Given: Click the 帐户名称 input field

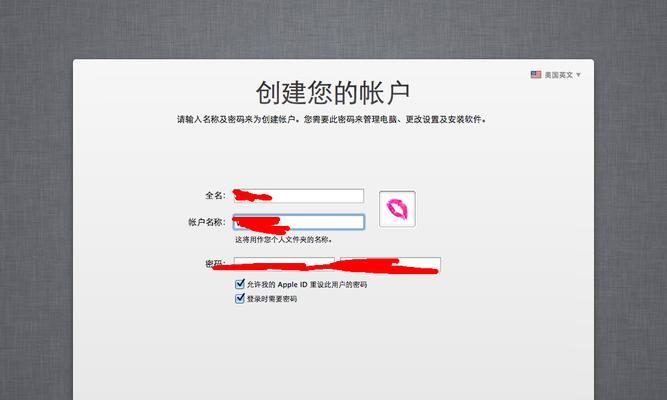Looking at the screenshot, I should 299,222.
